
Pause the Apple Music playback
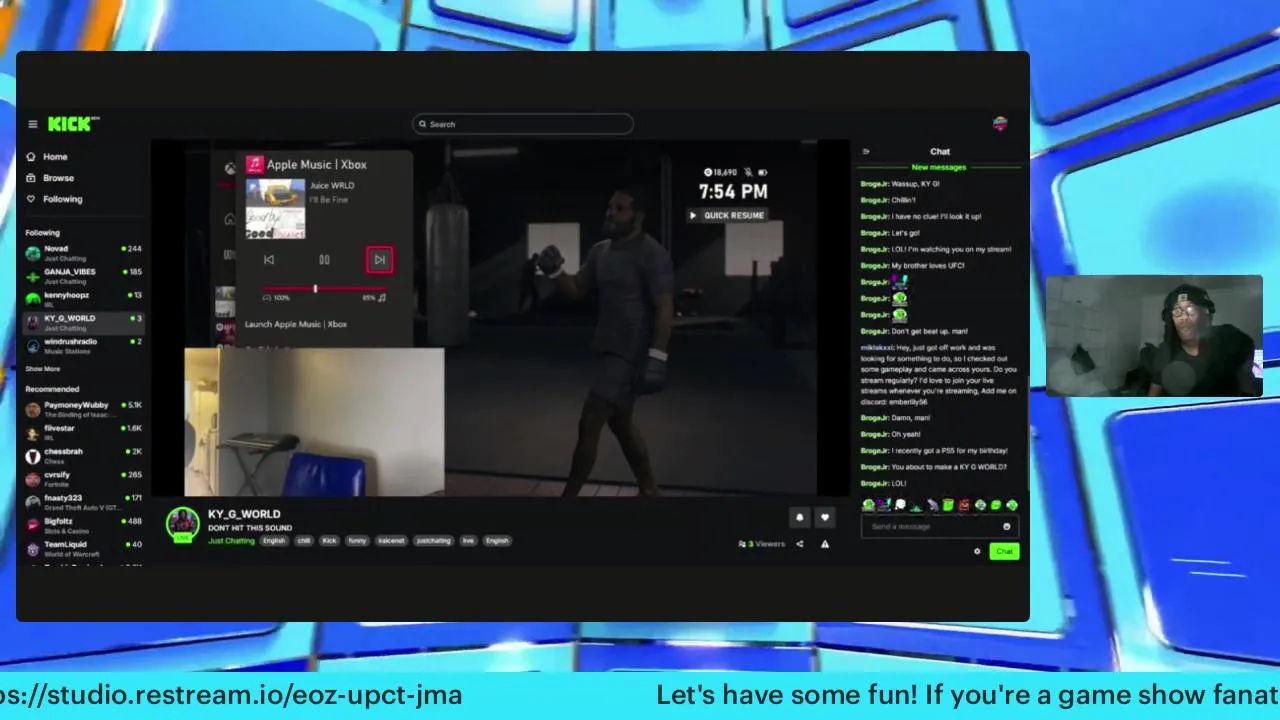(x=324, y=260)
